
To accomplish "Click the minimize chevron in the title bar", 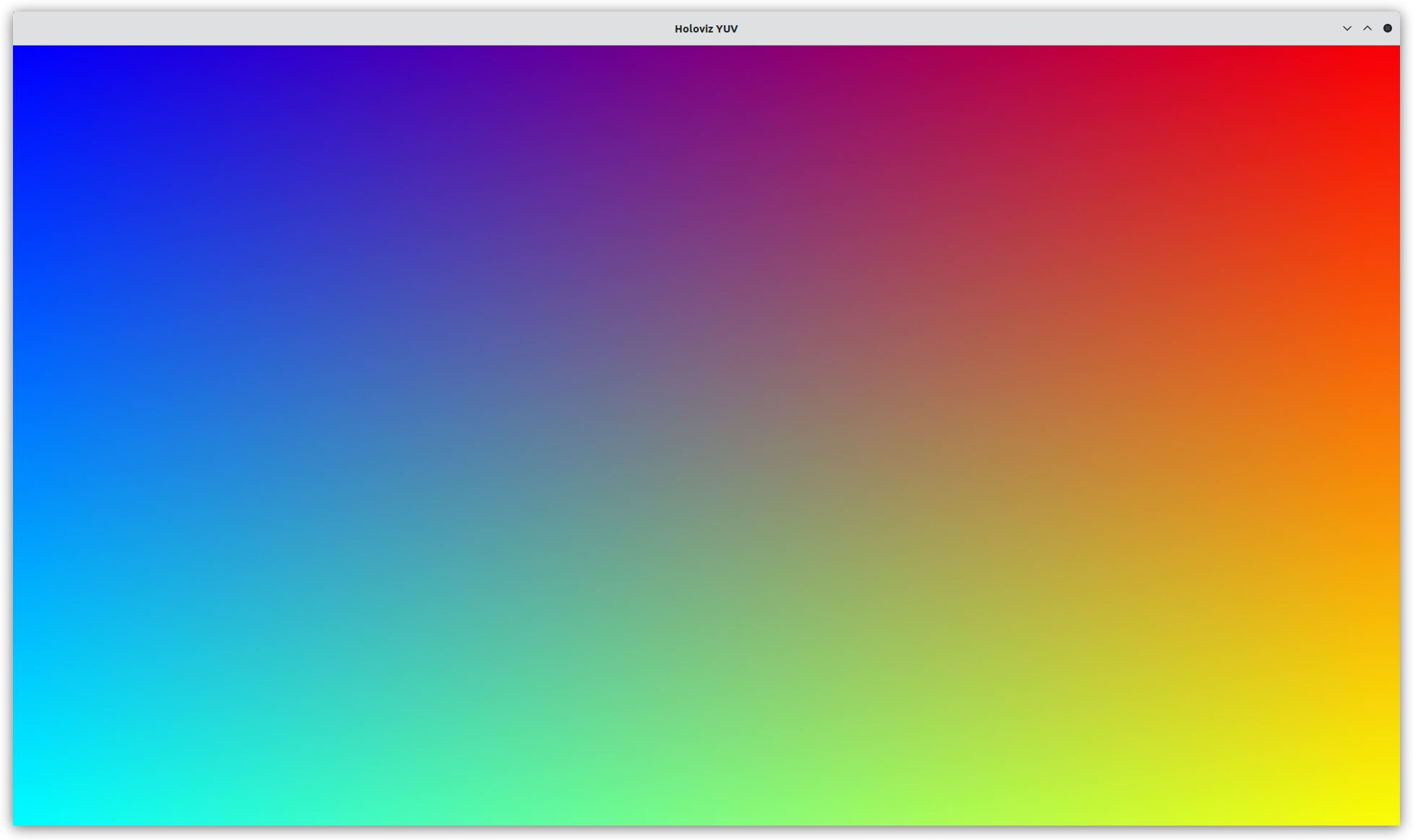I will pyautogui.click(x=1347, y=28).
